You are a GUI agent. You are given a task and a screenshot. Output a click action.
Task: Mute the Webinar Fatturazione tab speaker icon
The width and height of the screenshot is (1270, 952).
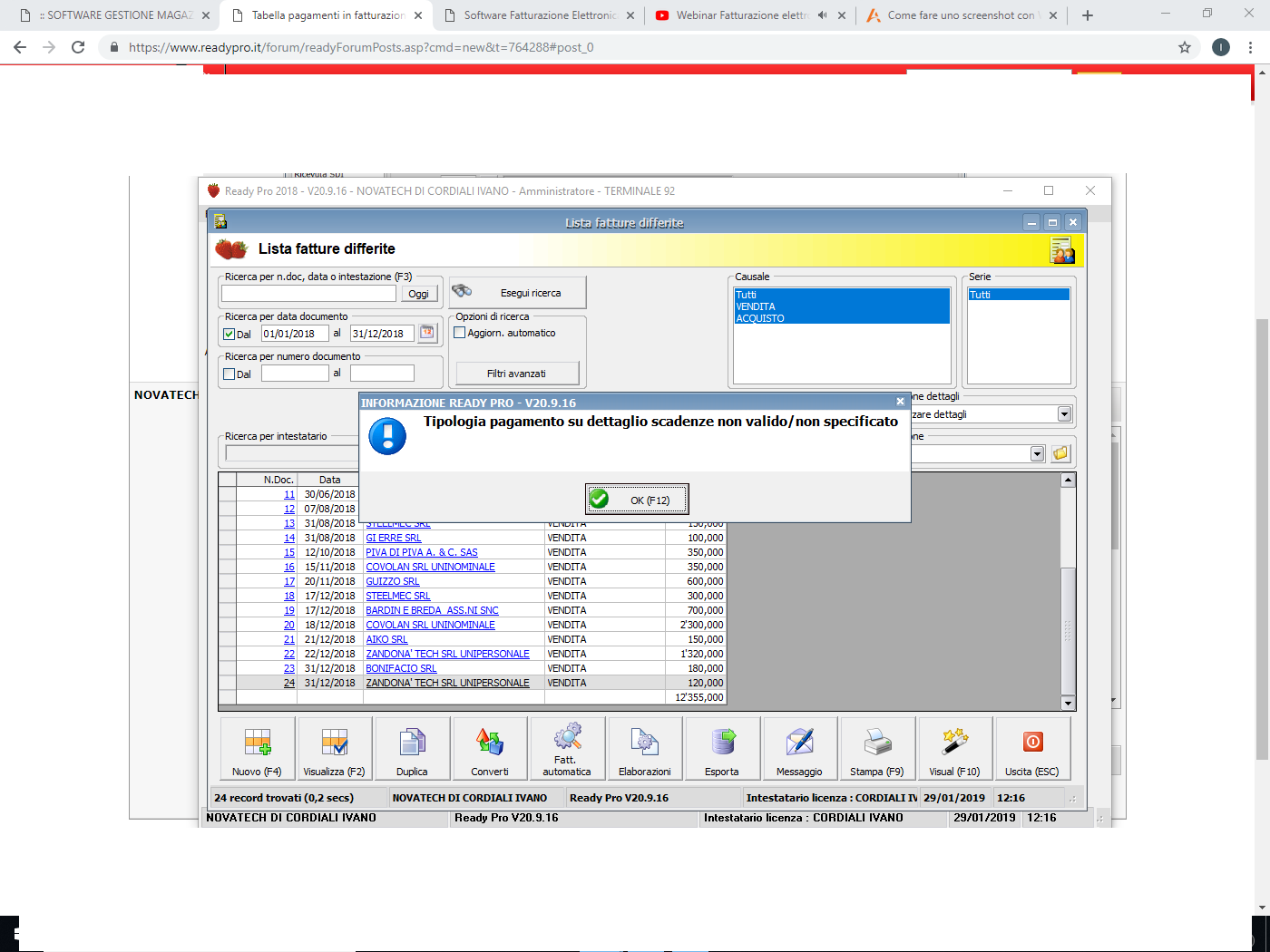point(822,15)
